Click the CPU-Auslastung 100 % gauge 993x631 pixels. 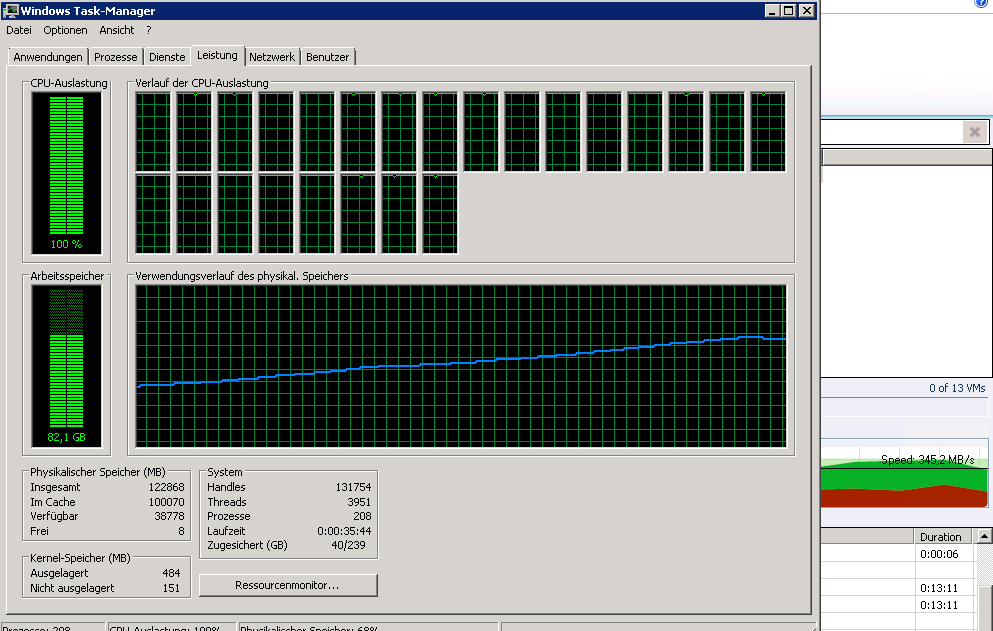pos(66,173)
